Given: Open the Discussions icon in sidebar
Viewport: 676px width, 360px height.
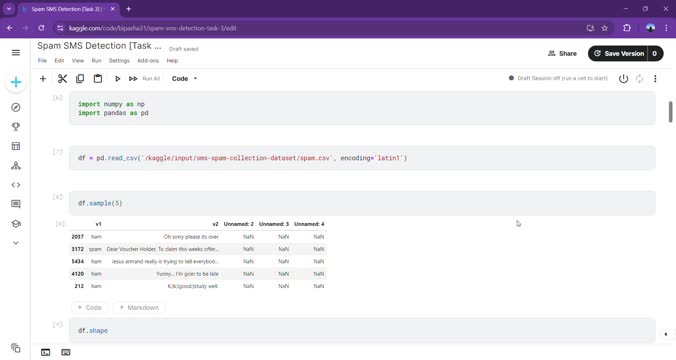Looking at the screenshot, I should (x=16, y=204).
